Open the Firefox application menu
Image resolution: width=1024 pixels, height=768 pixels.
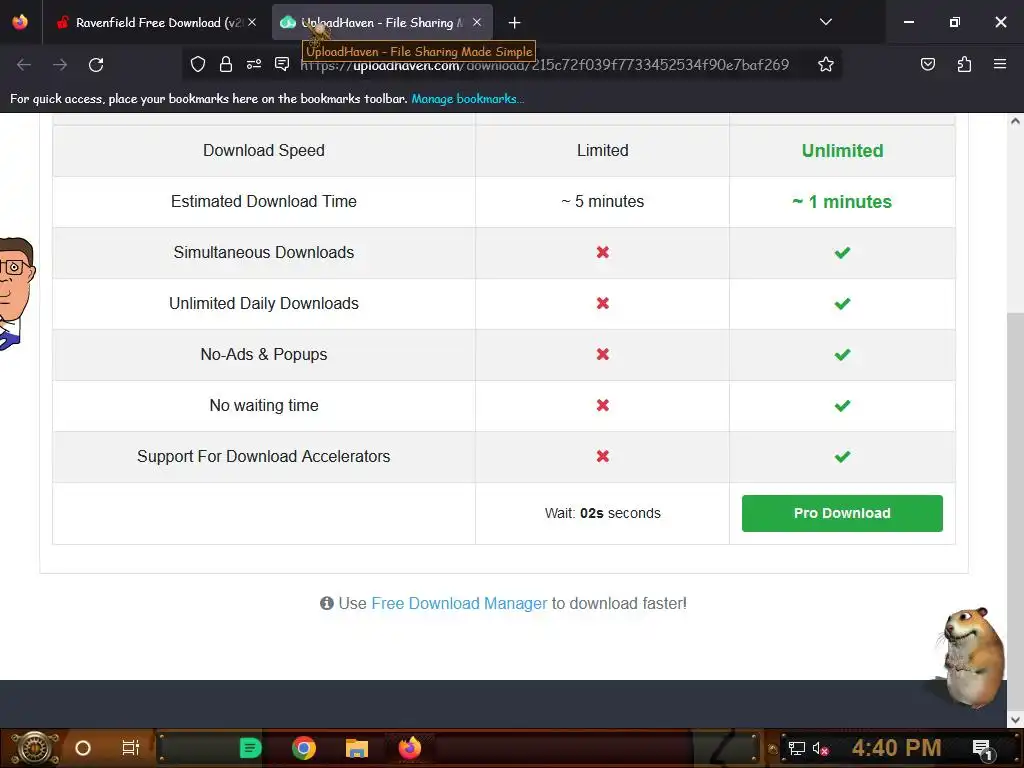tap(1000, 64)
